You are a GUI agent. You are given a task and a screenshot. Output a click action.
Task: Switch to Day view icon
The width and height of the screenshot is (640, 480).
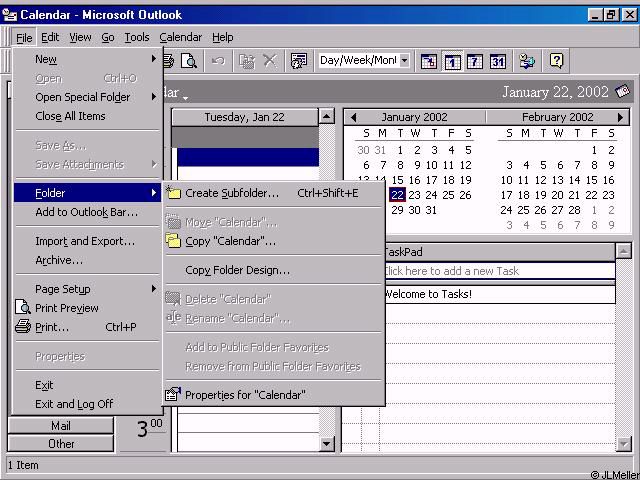click(452, 61)
